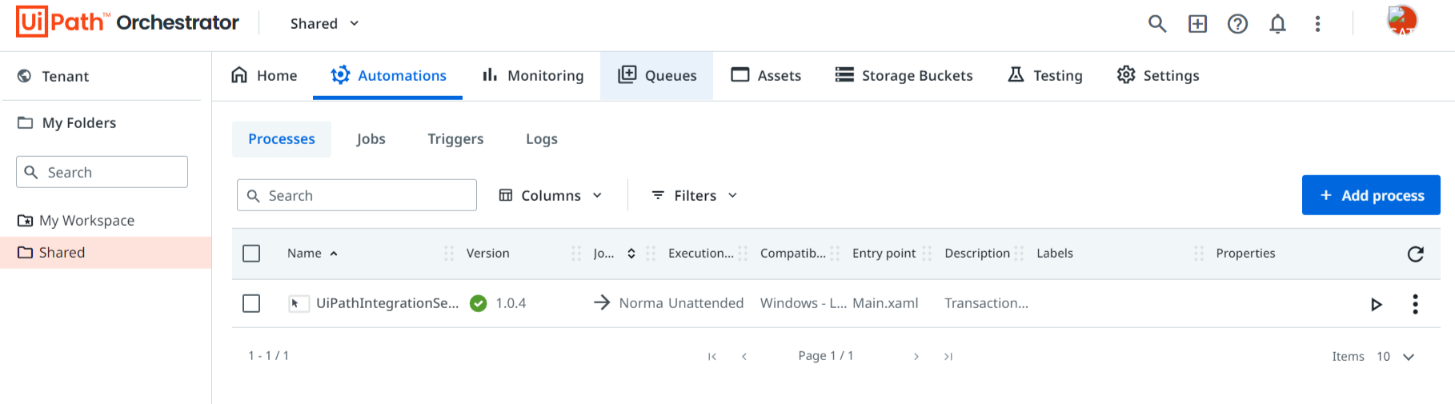Click the drag handle before Properties column

1198,254
